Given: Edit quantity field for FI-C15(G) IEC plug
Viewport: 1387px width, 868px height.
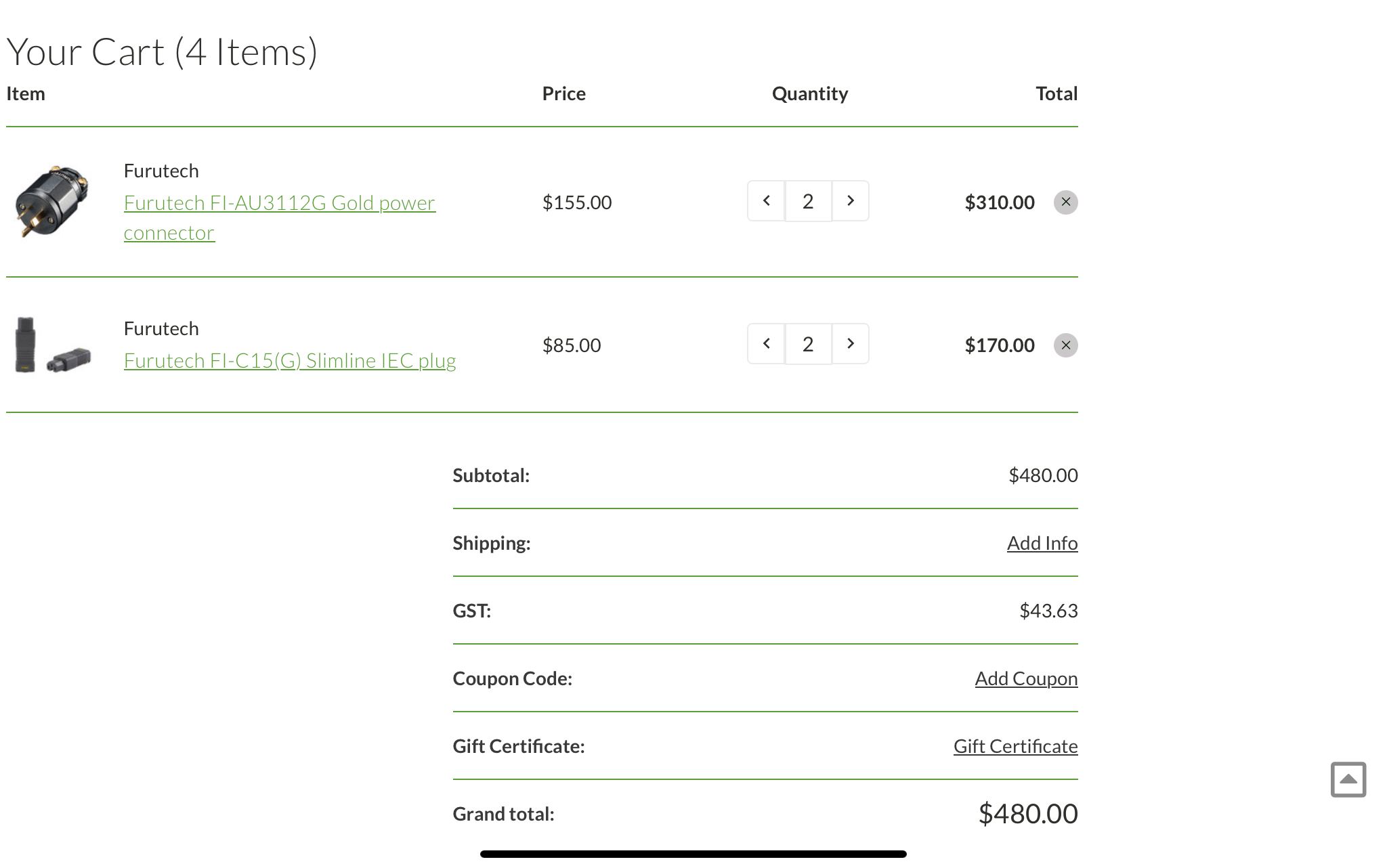Looking at the screenshot, I should [x=808, y=344].
